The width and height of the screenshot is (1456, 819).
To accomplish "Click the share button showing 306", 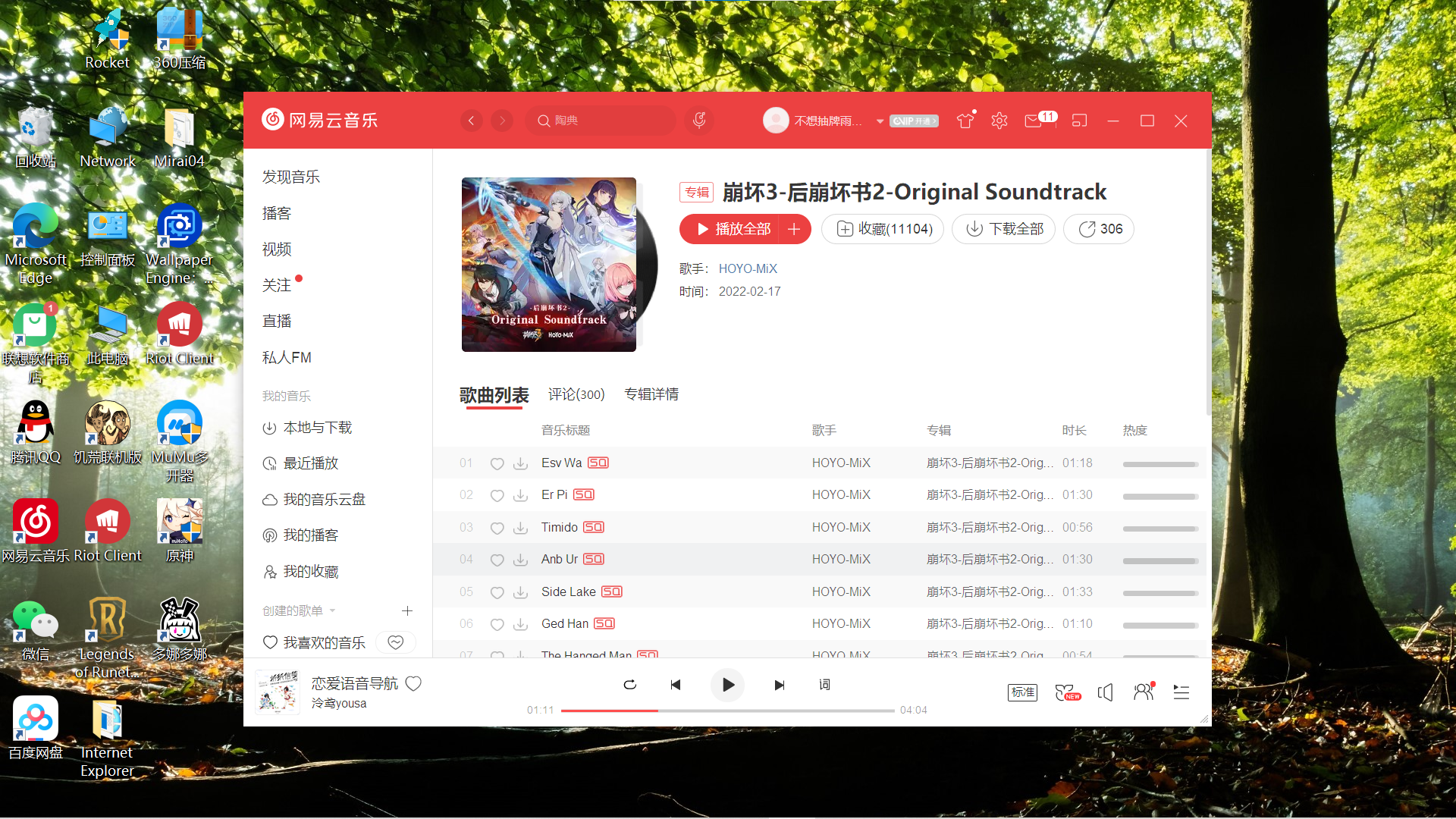I will (x=1099, y=229).
